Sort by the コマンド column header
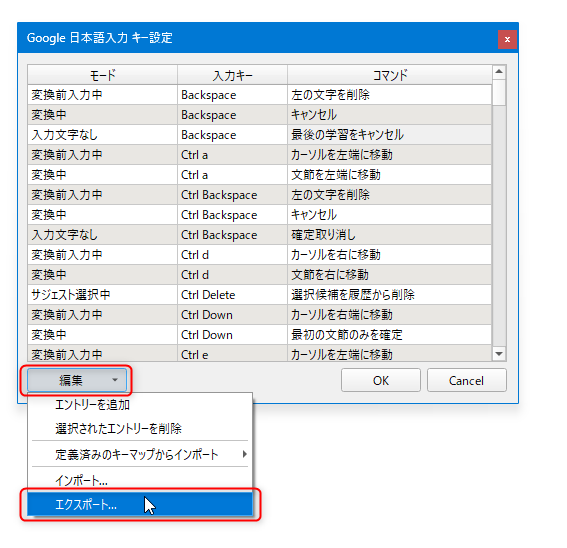Screen dimensions: 567x548 coord(390,75)
